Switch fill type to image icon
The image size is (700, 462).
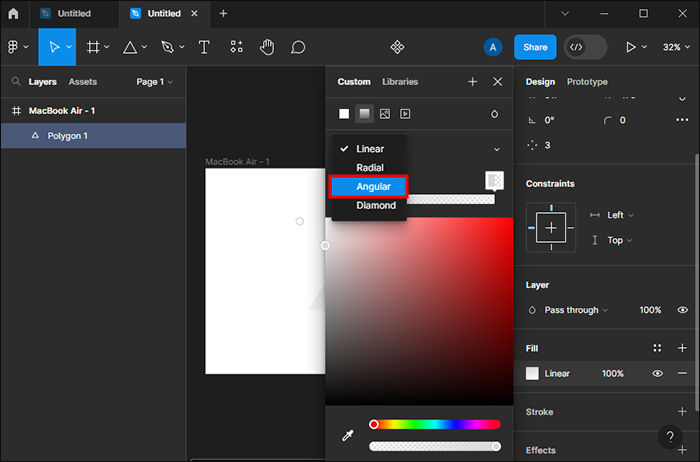coord(385,114)
